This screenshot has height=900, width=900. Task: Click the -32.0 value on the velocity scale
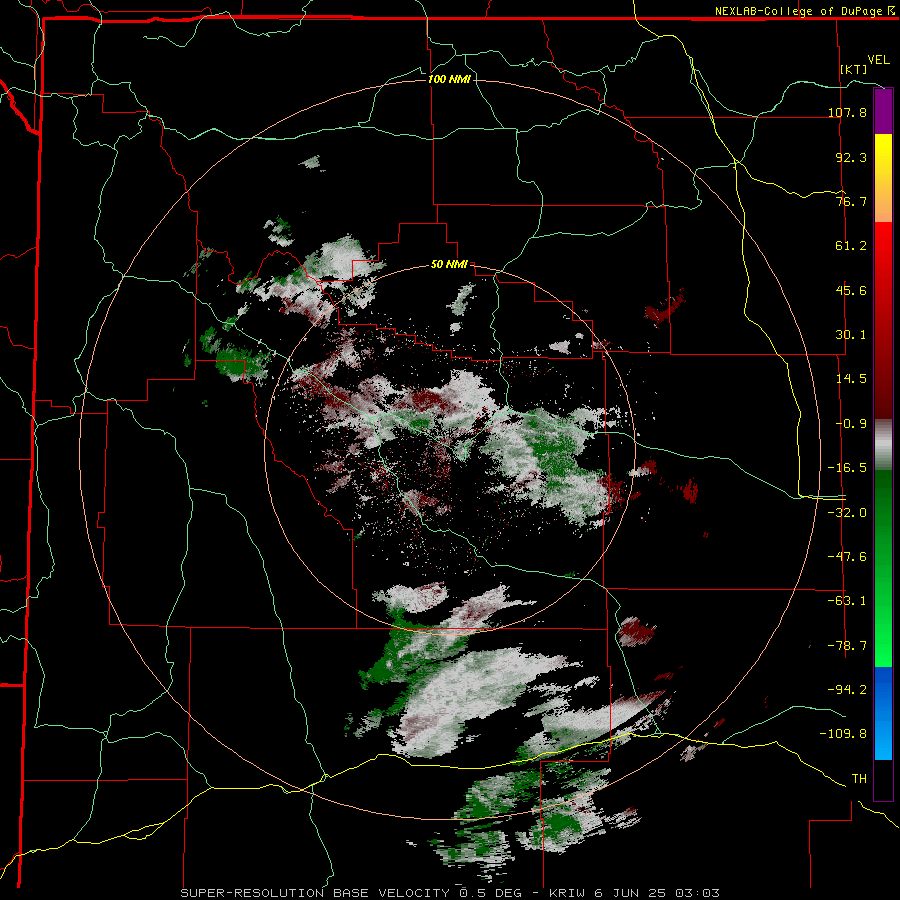[x=847, y=513]
